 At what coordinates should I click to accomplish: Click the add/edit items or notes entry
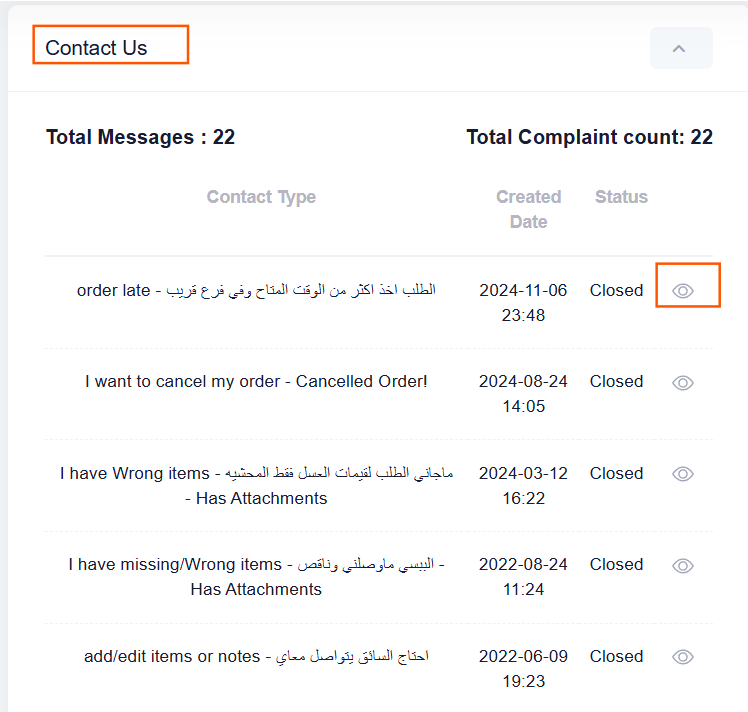256,656
